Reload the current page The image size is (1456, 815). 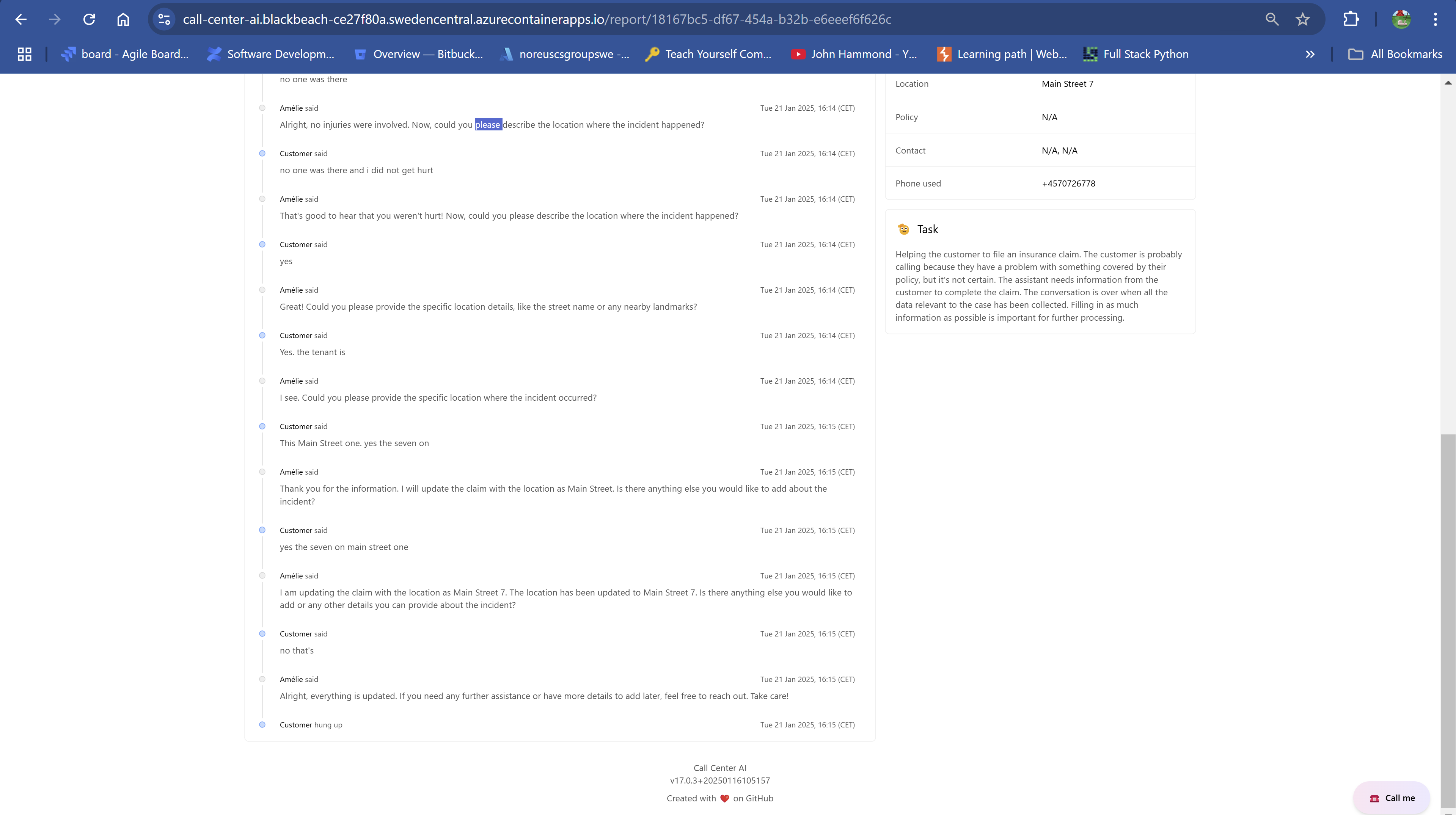point(89,19)
